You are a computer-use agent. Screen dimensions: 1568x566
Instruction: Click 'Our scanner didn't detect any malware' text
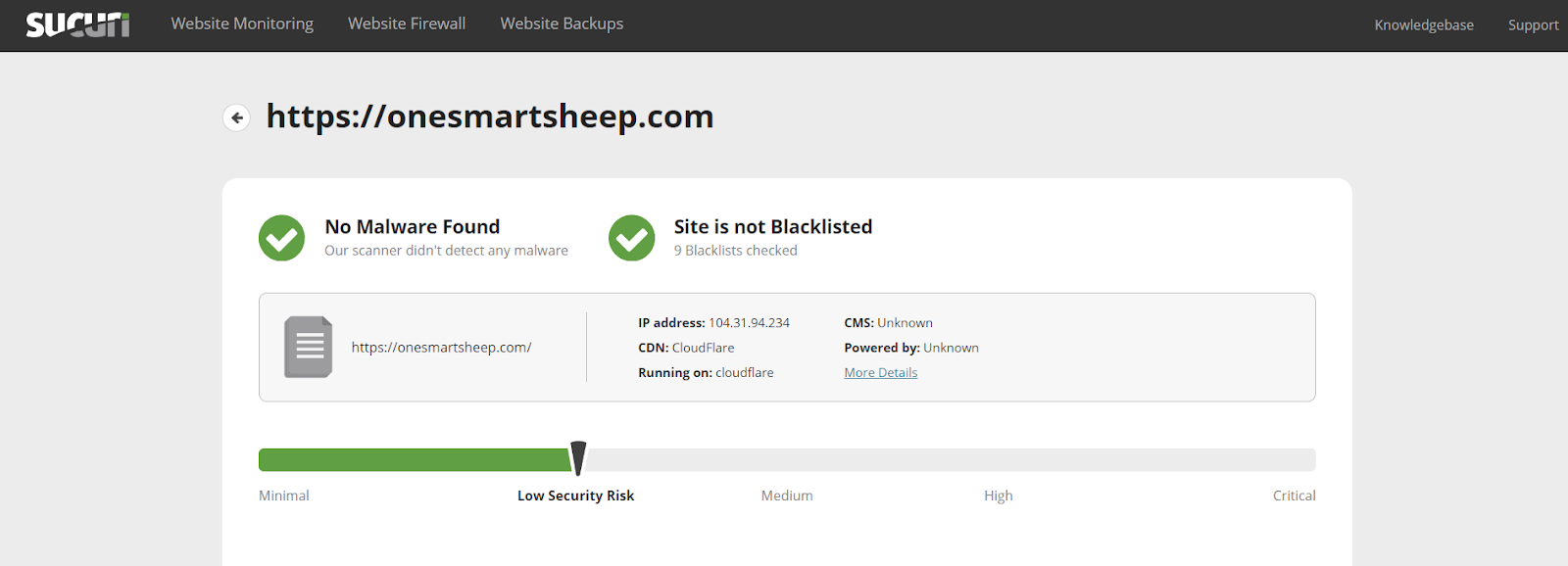point(446,251)
